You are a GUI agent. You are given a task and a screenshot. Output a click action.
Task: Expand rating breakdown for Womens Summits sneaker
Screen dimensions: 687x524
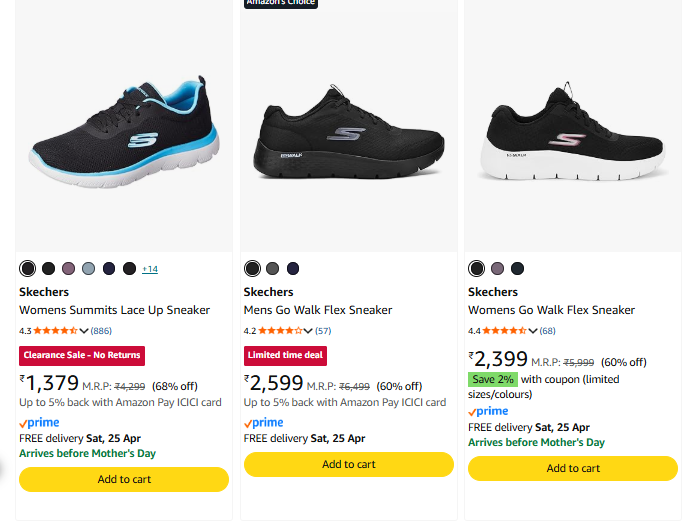[x=84, y=330]
